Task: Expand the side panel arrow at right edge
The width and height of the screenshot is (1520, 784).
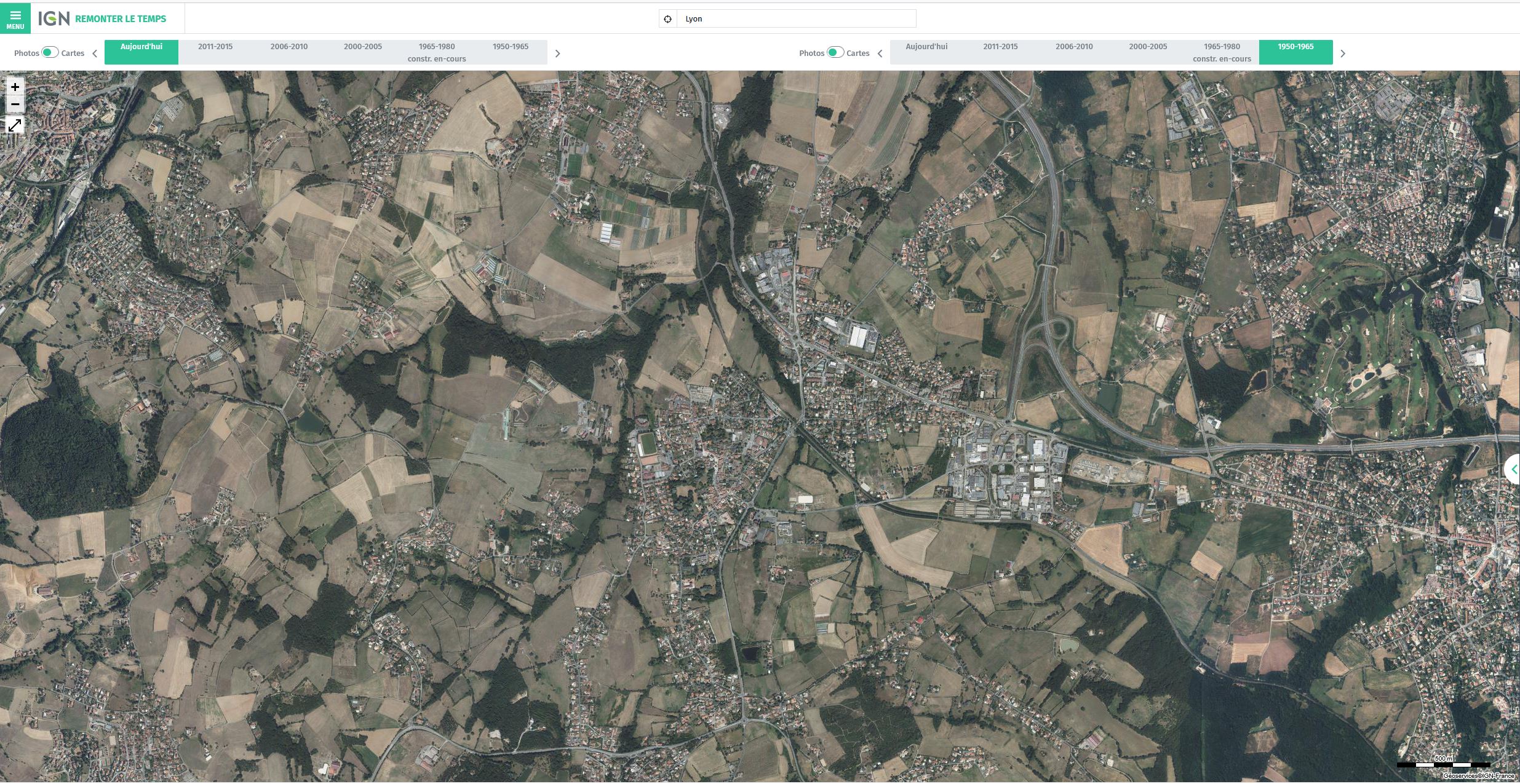Action: point(1513,470)
